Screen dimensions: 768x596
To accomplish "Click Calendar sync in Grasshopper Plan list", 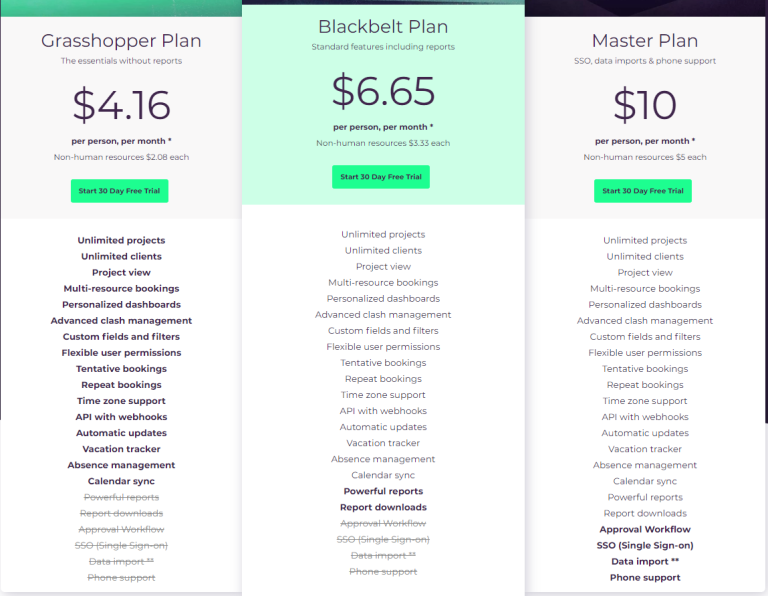I will pyautogui.click(x=121, y=481).
